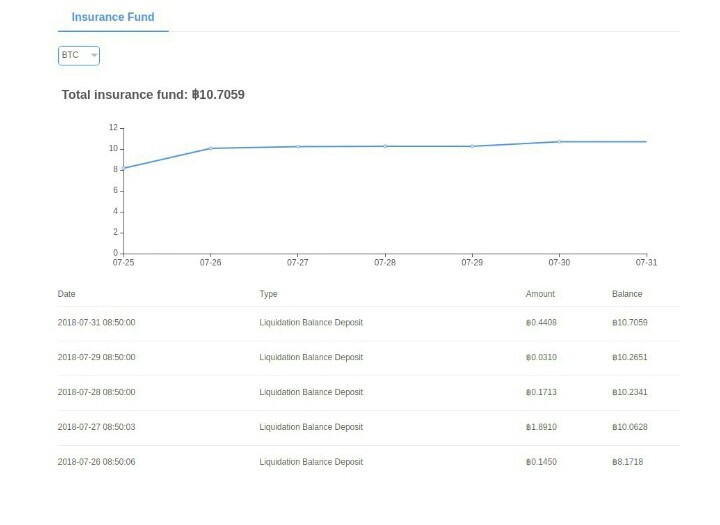The width and height of the screenshot is (720, 525).
Task: Click the BTC dropdown arrow
Action: (x=94, y=56)
